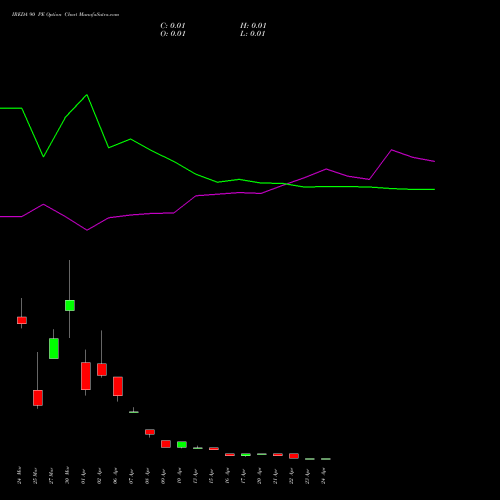Click the '24 Apr' date axis label
Screen dimensions: 500x500
pyautogui.click(x=323, y=477)
